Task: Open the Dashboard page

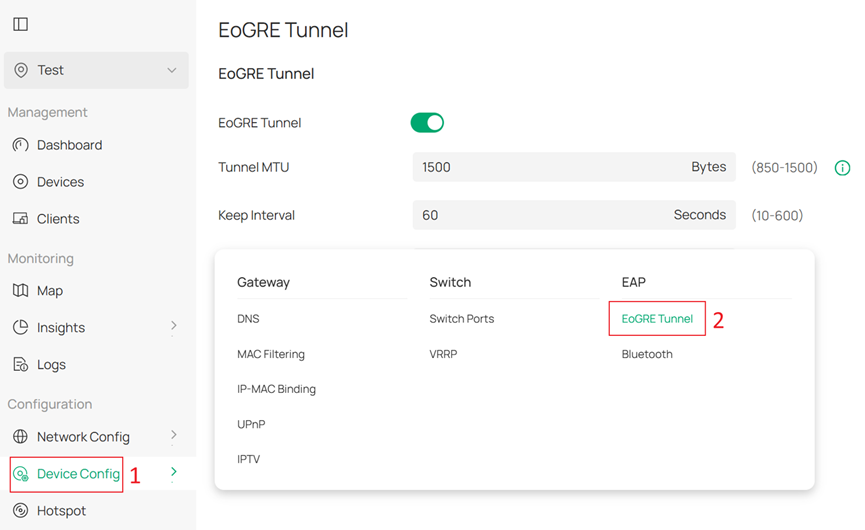Action: click(x=70, y=145)
